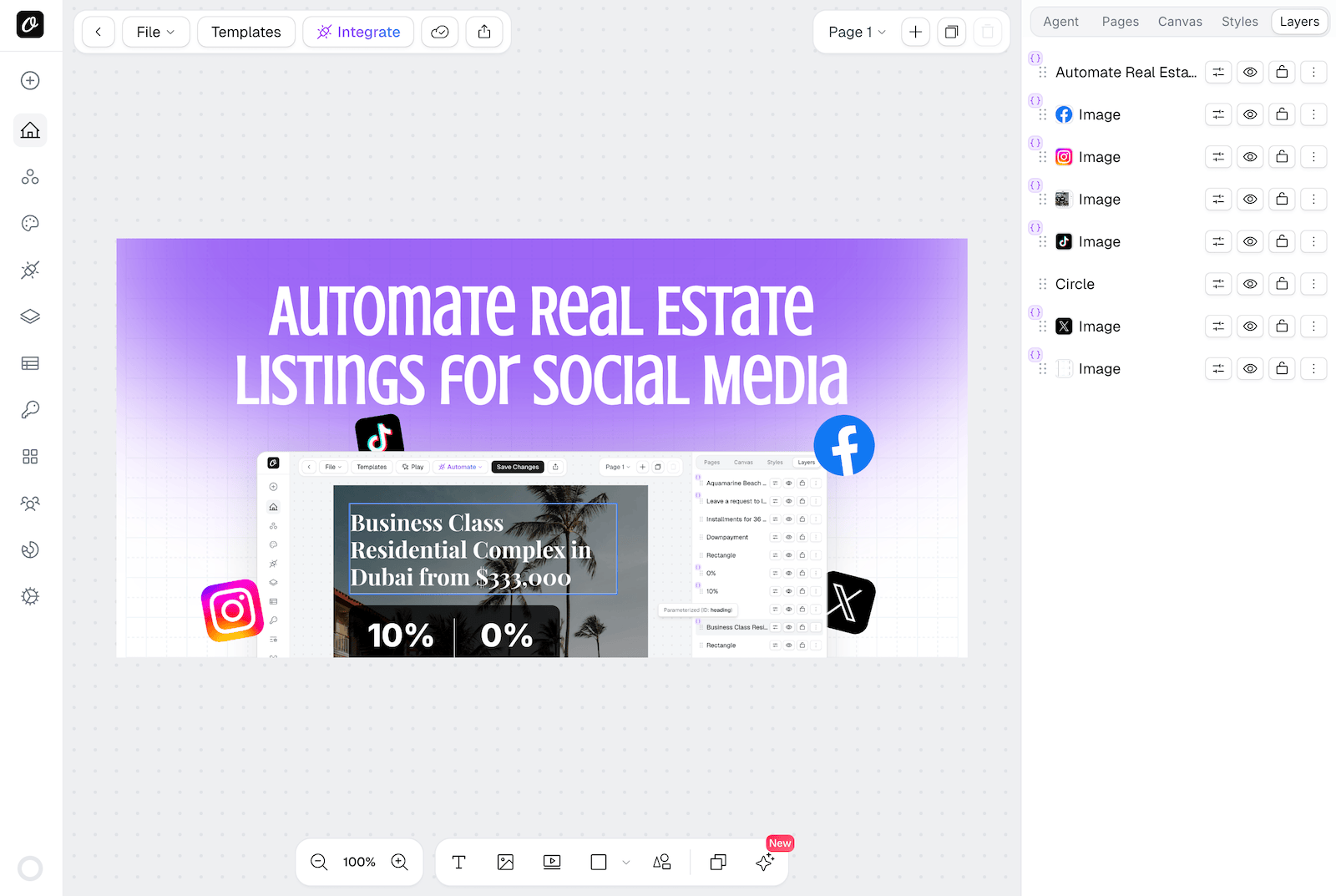This screenshot has width=1336, height=896.
Task: Select the Image tool from the bottom toolbar
Action: click(505, 862)
